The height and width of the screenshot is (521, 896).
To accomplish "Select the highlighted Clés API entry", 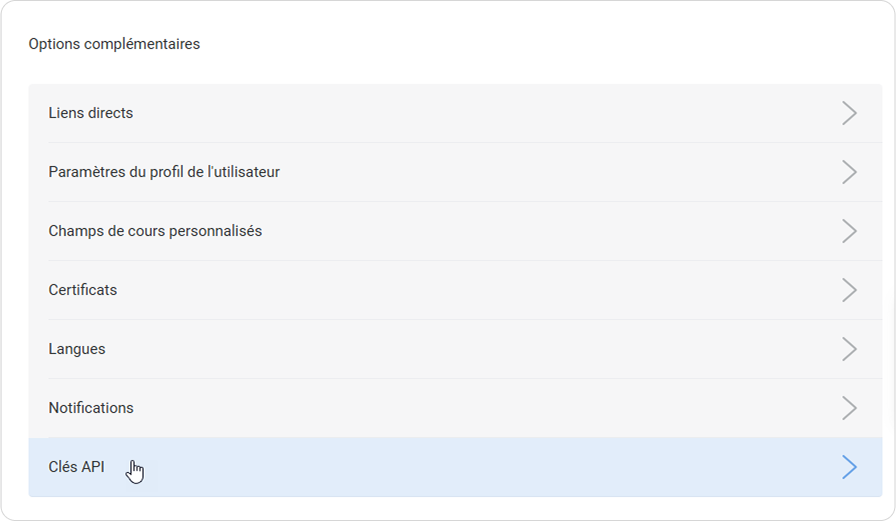I will pyautogui.click(x=76, y=467).
